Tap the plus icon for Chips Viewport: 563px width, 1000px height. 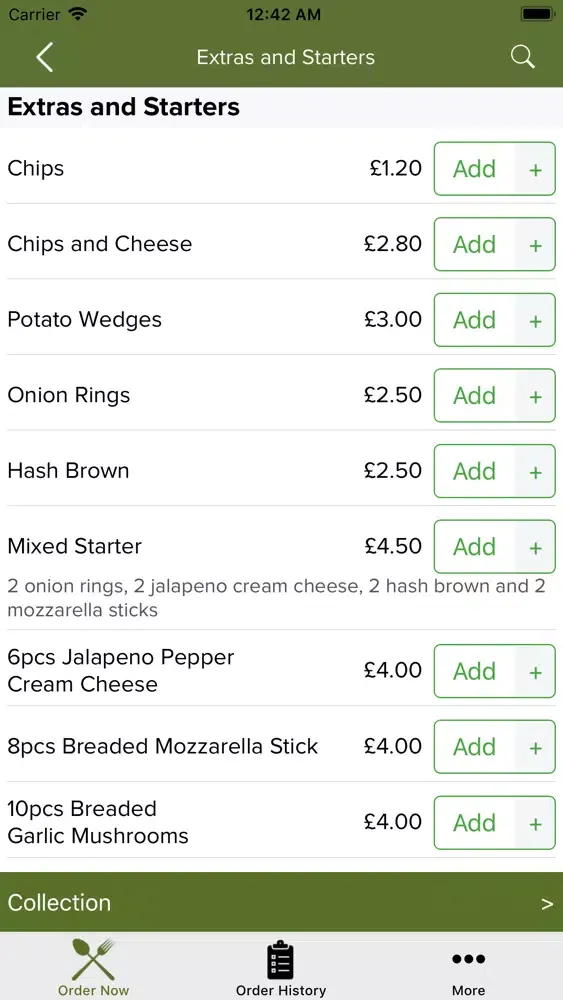coord(536,170)
